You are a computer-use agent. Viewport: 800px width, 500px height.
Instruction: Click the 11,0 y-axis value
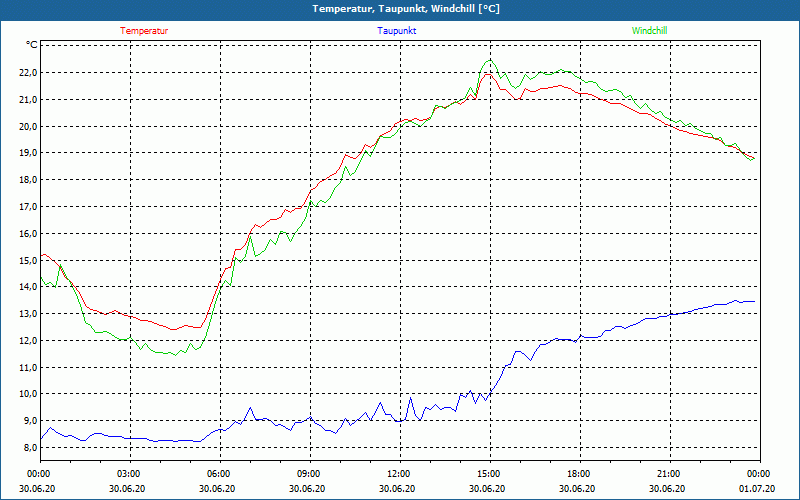29,367
